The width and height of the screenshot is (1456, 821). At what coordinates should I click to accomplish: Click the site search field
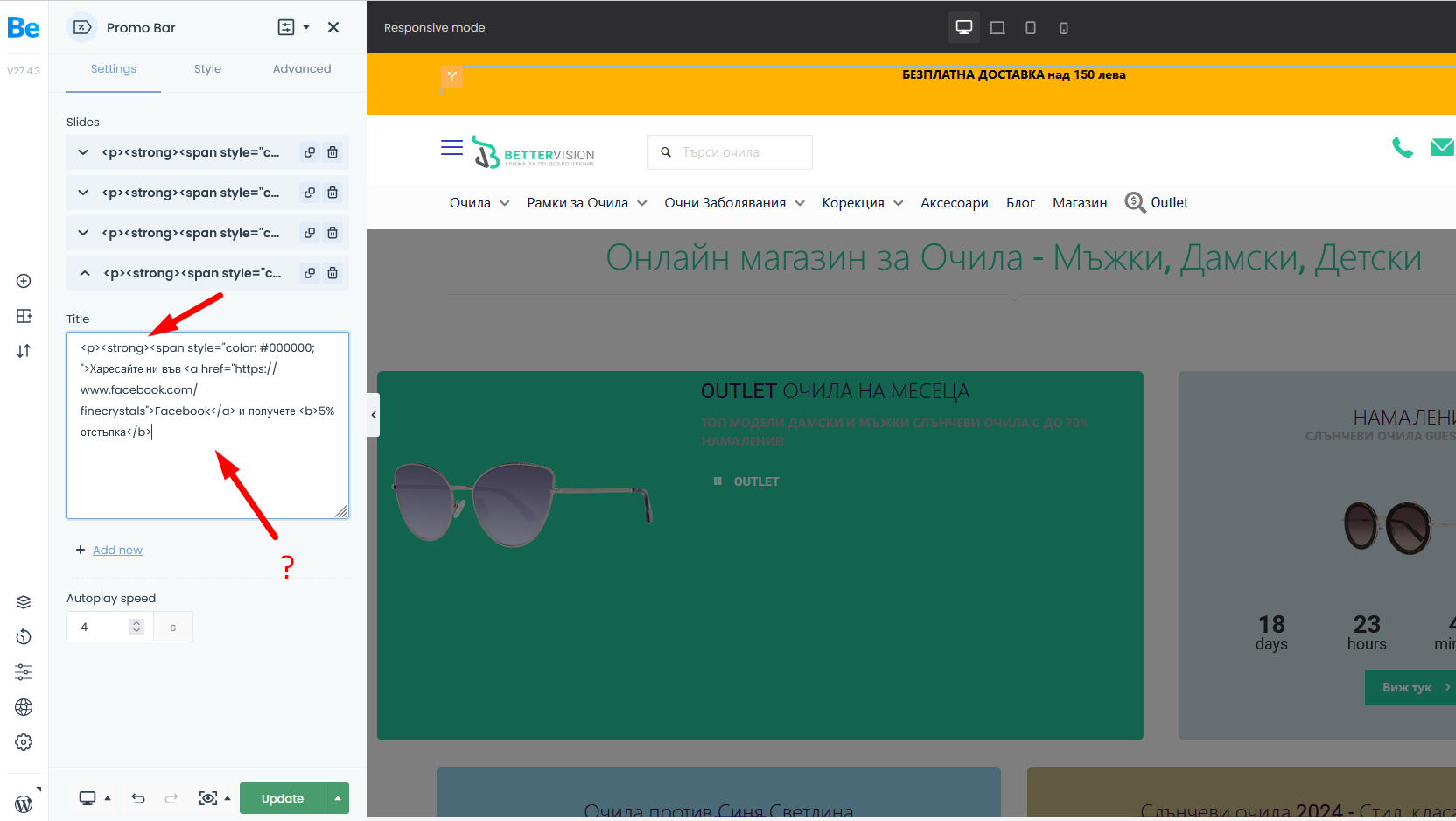pos(730,152)
